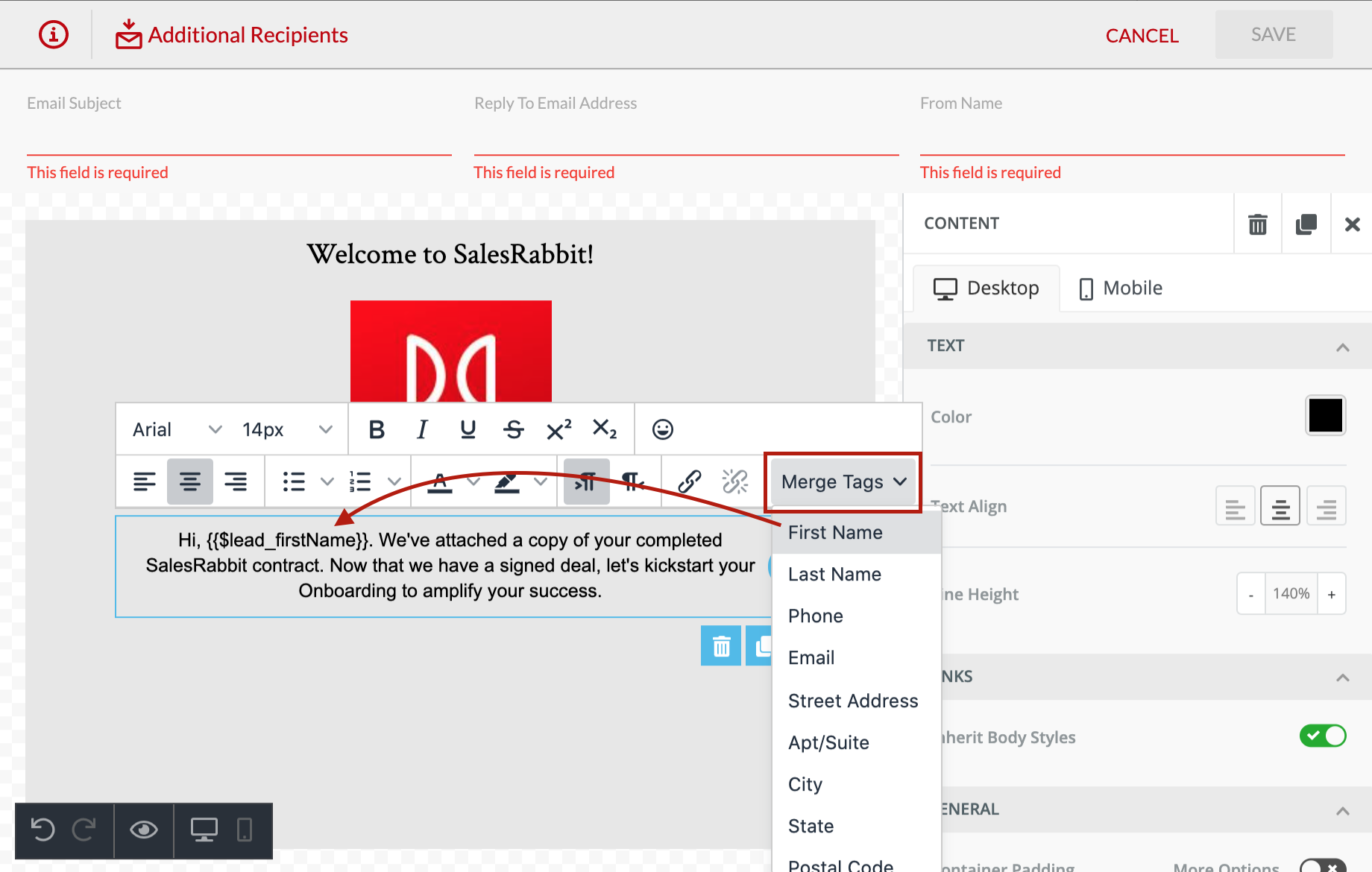Open numbered list style dropdown arrow

(x=394, y=481)
